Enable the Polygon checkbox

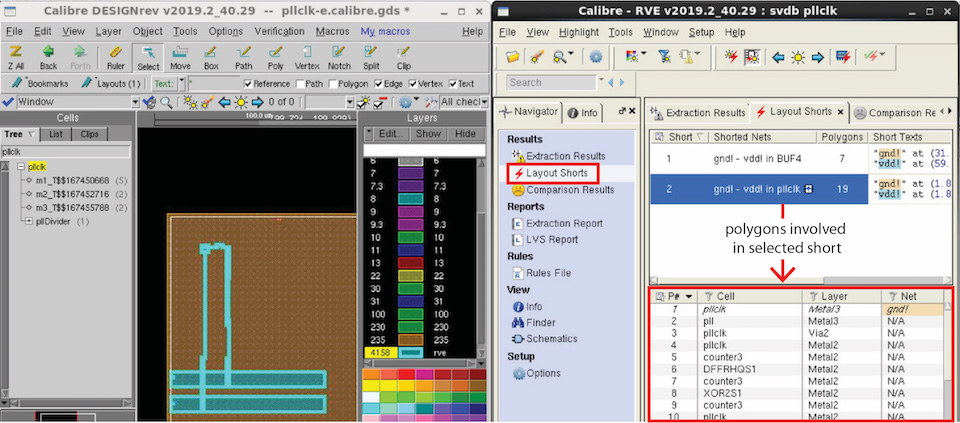click(332, 84)
